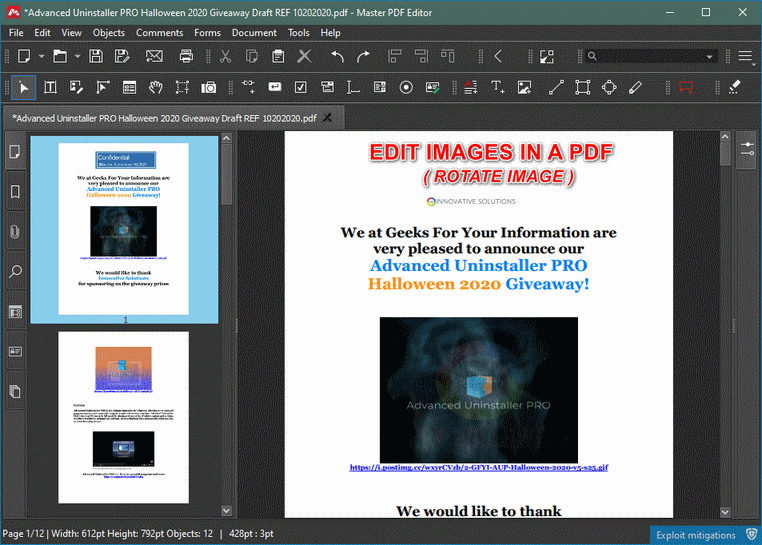Click thumbnail panel scroll down arrow
This screenshot has height=545, width=762.
click(x=226, y=510)
